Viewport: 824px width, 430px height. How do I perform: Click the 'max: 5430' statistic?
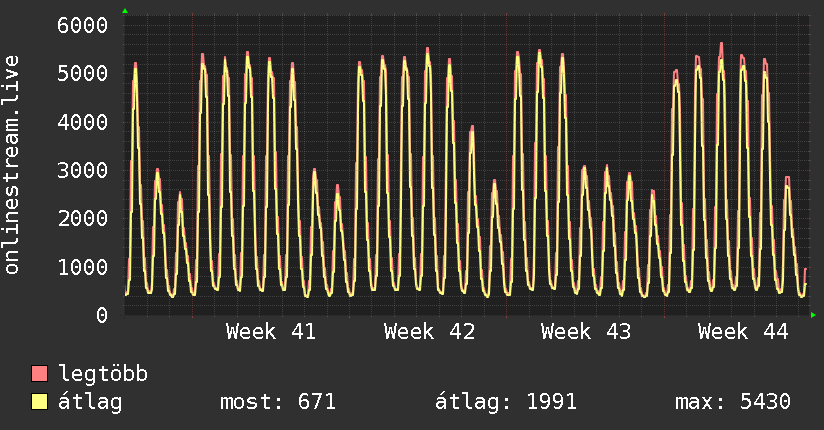tap(733, 402)
